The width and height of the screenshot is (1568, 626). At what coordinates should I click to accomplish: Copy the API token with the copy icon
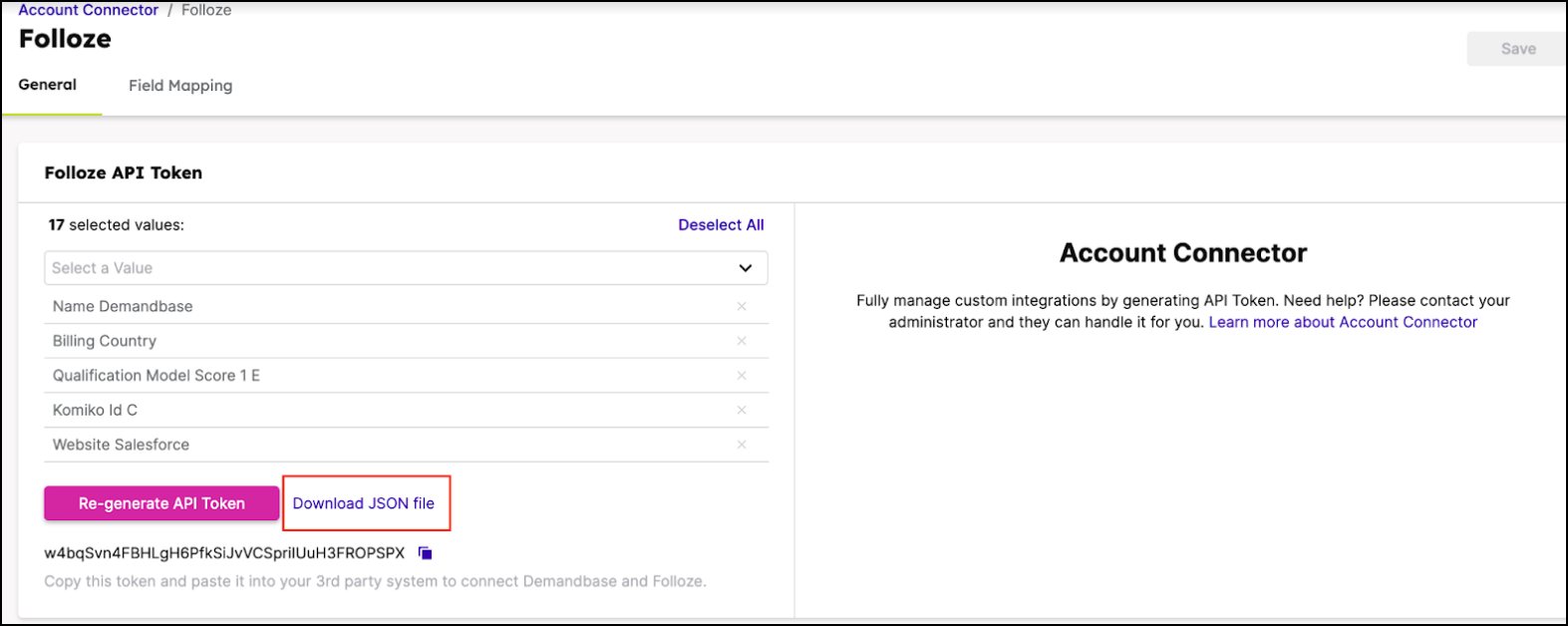425,553
